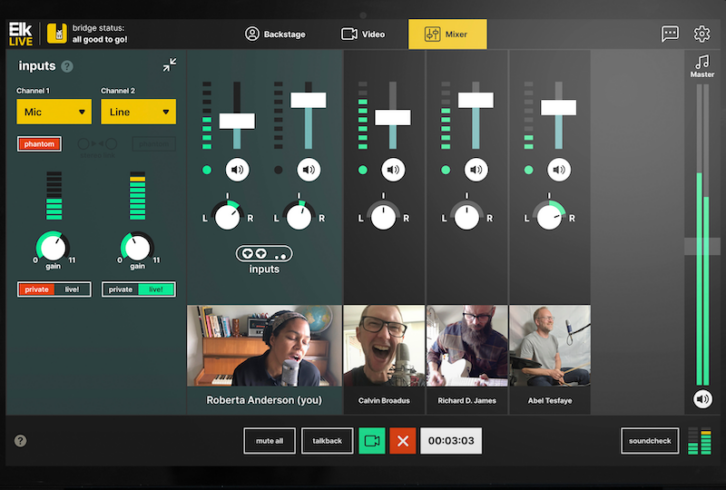726x490 pixels.
Task: Mute Calvin Broadus channel speaker icon
Action: coord(393,170)
